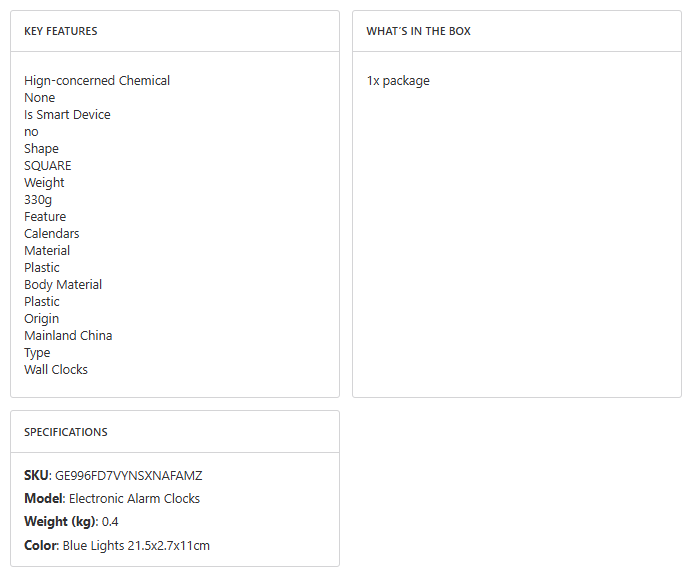Click the bold Color label

coord(40,545)
